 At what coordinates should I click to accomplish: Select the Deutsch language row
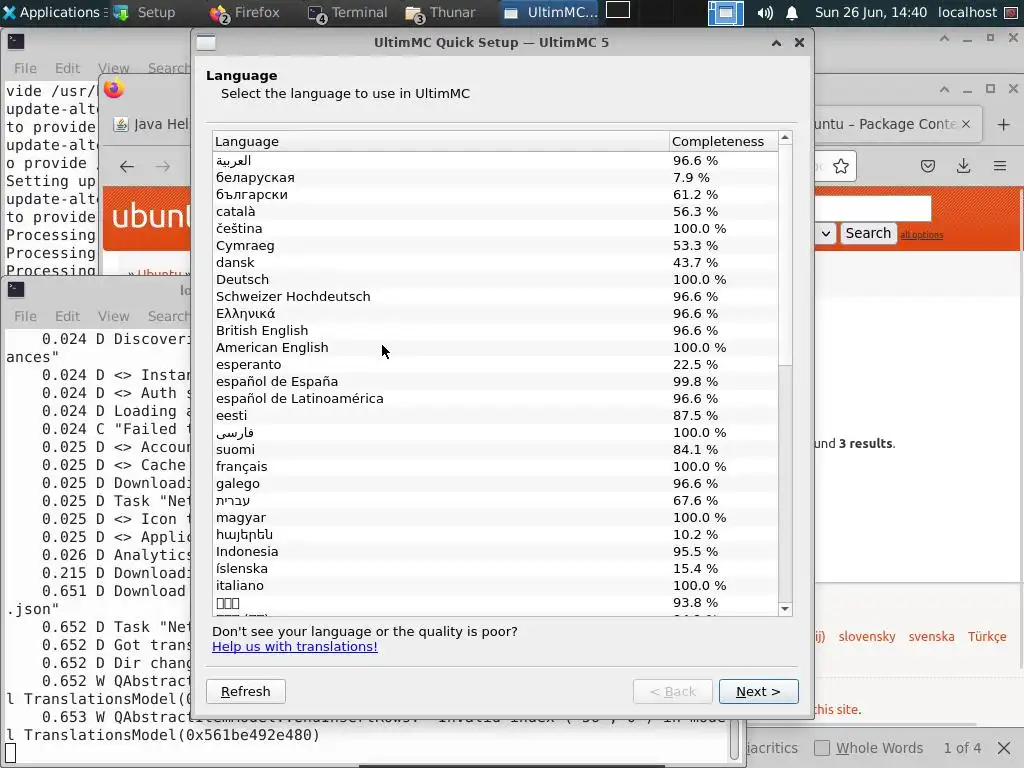tap(495, 280)
